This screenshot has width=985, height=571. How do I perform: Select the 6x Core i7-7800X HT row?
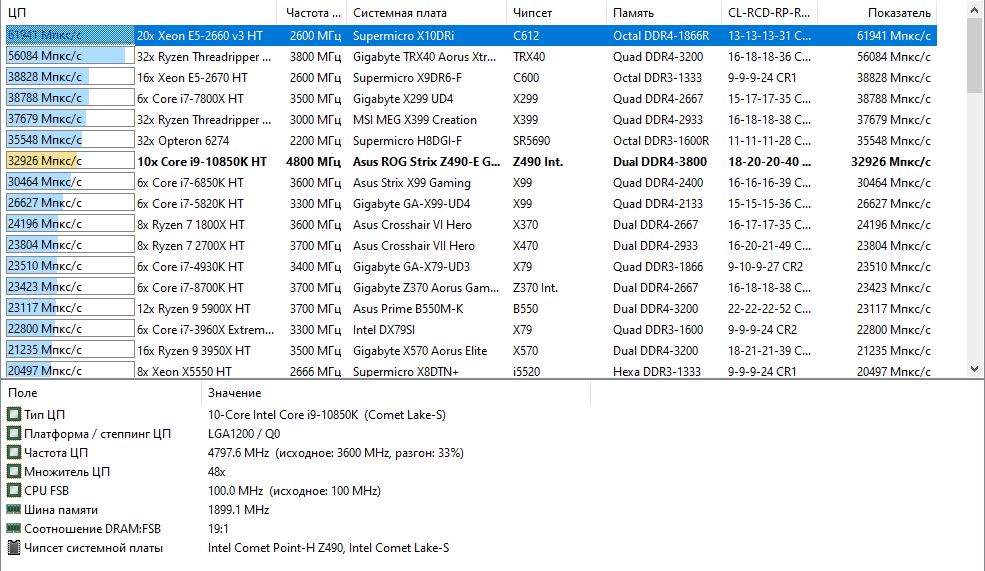[471, 99]
